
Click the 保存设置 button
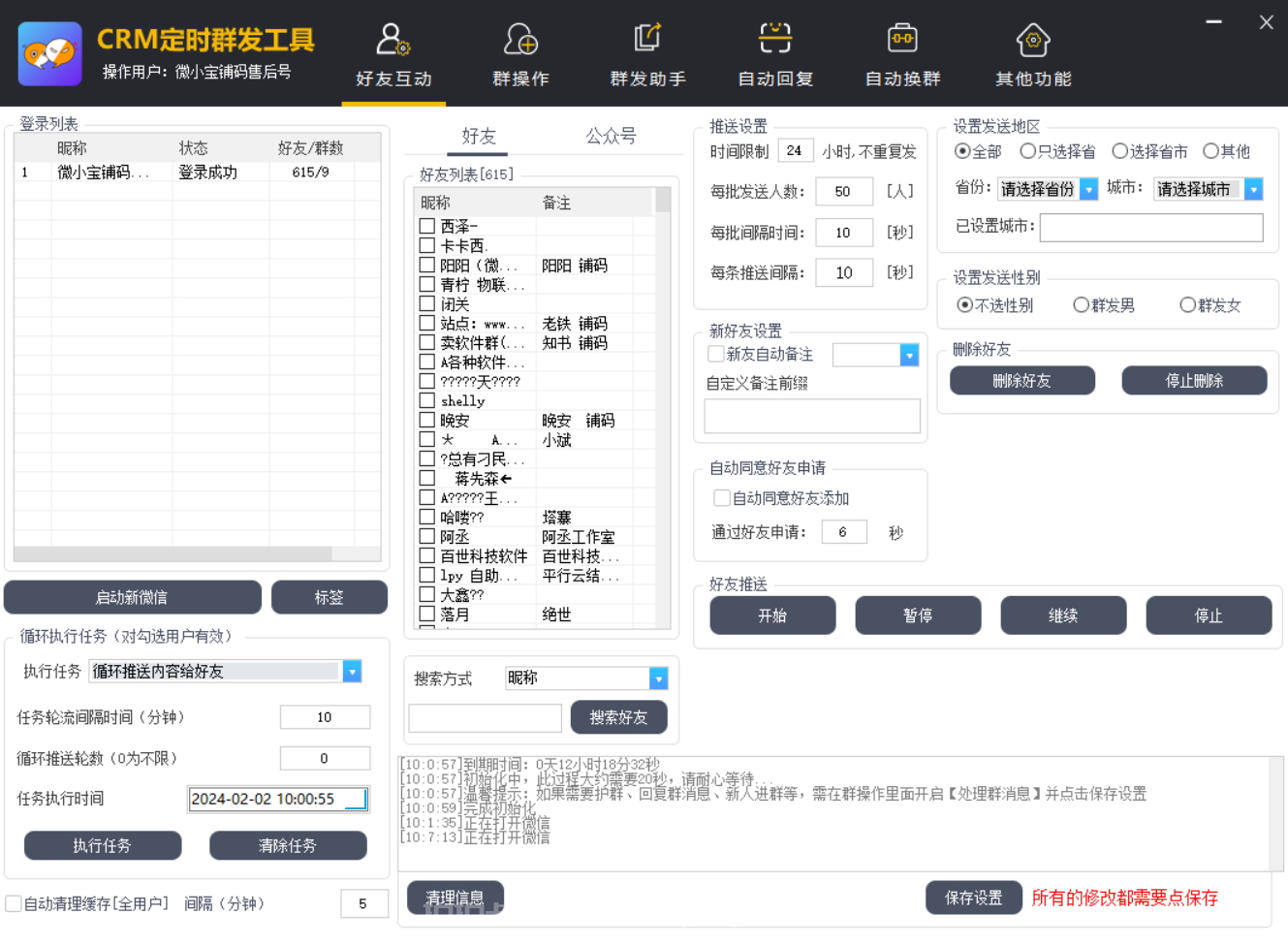[973, 898]
